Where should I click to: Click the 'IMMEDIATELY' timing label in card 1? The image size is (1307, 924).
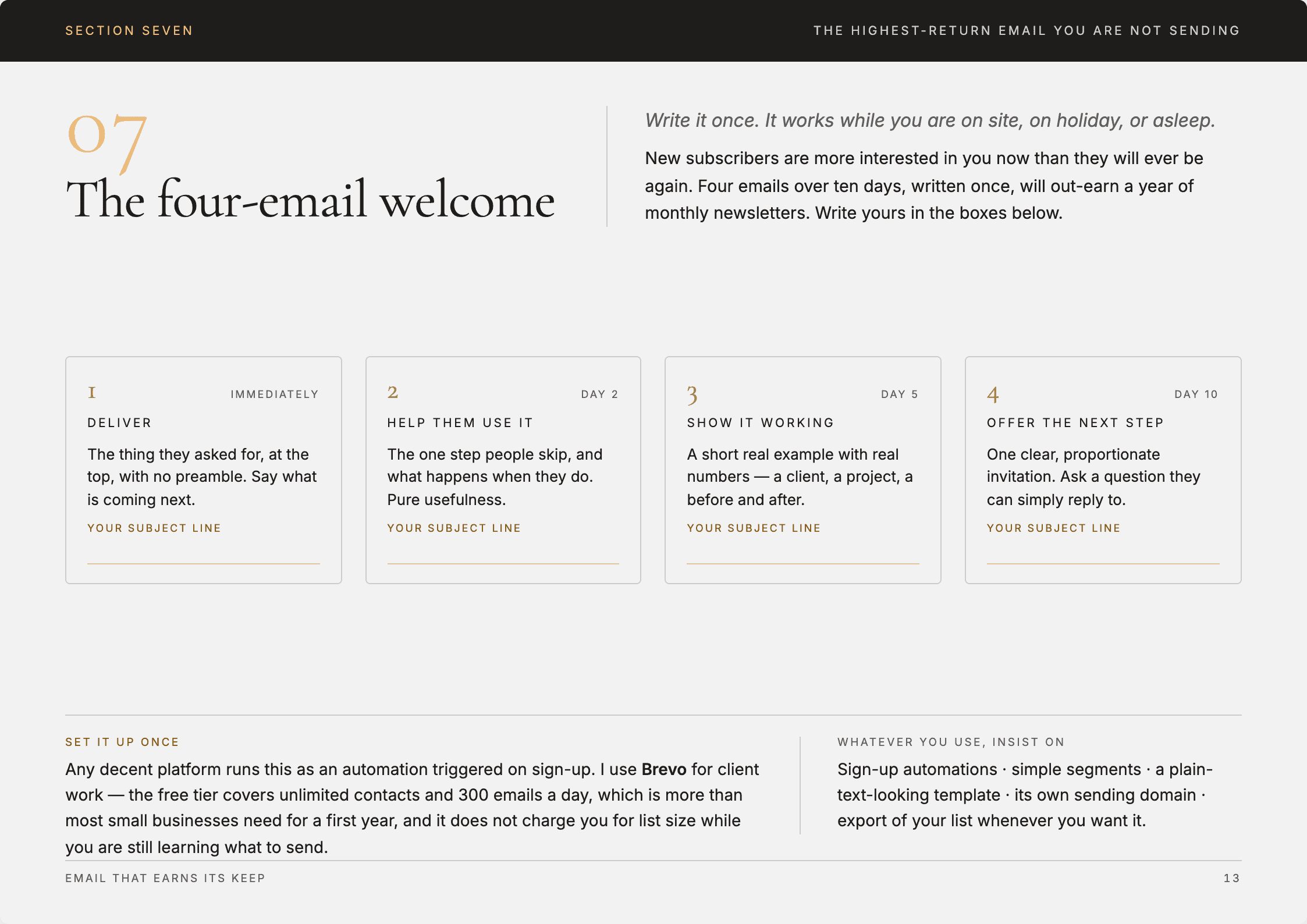point(275,395)
